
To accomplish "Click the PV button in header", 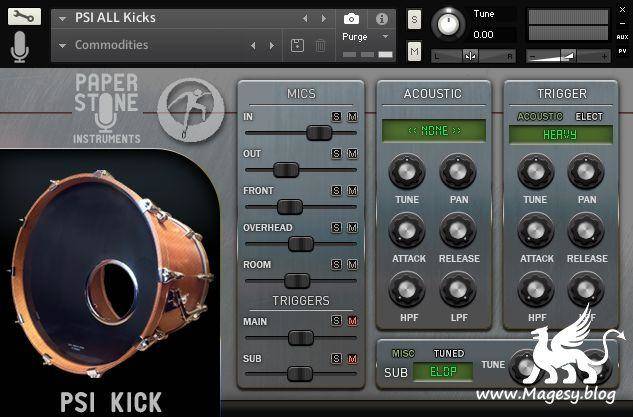I will tap(622, 51).
